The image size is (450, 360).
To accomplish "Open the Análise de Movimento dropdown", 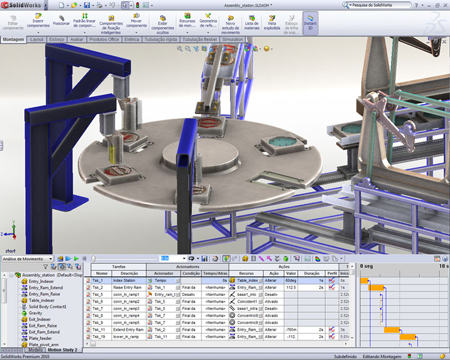I will 27,259.
